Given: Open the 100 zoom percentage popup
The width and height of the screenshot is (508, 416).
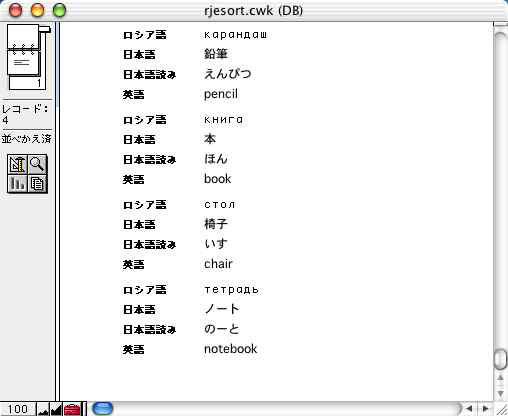Looking at the screenshot, I should (18, 409).
